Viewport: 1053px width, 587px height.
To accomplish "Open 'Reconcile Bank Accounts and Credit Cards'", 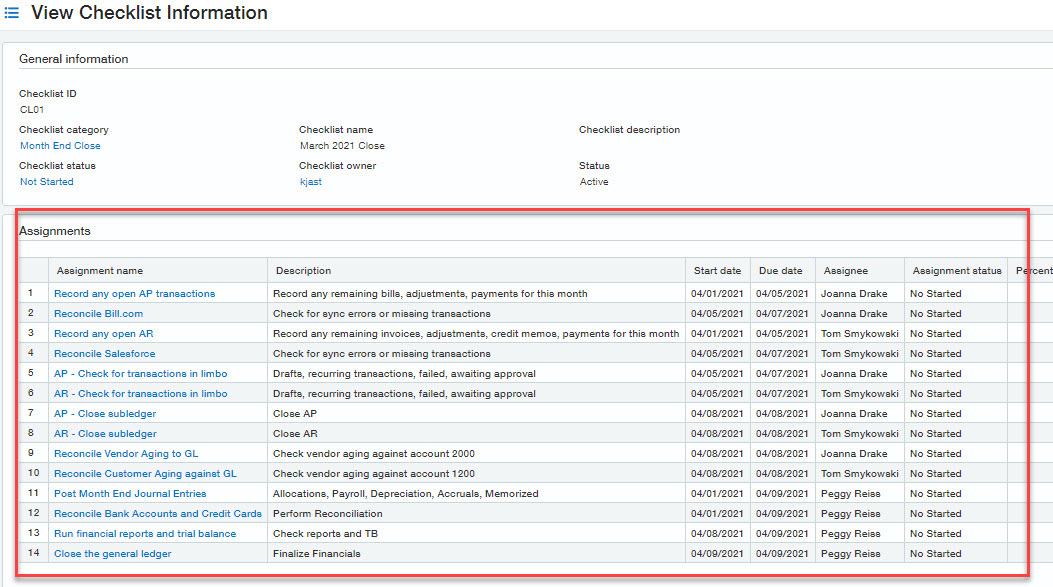I will [x=157, y=514].
